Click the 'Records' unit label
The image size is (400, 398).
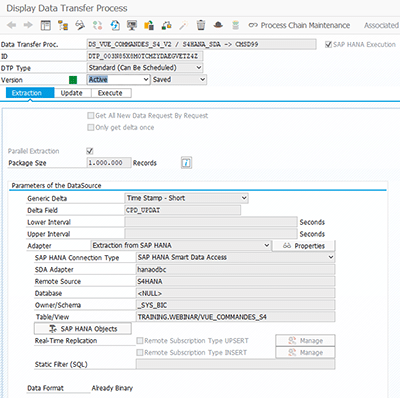[x=145, y=163]
